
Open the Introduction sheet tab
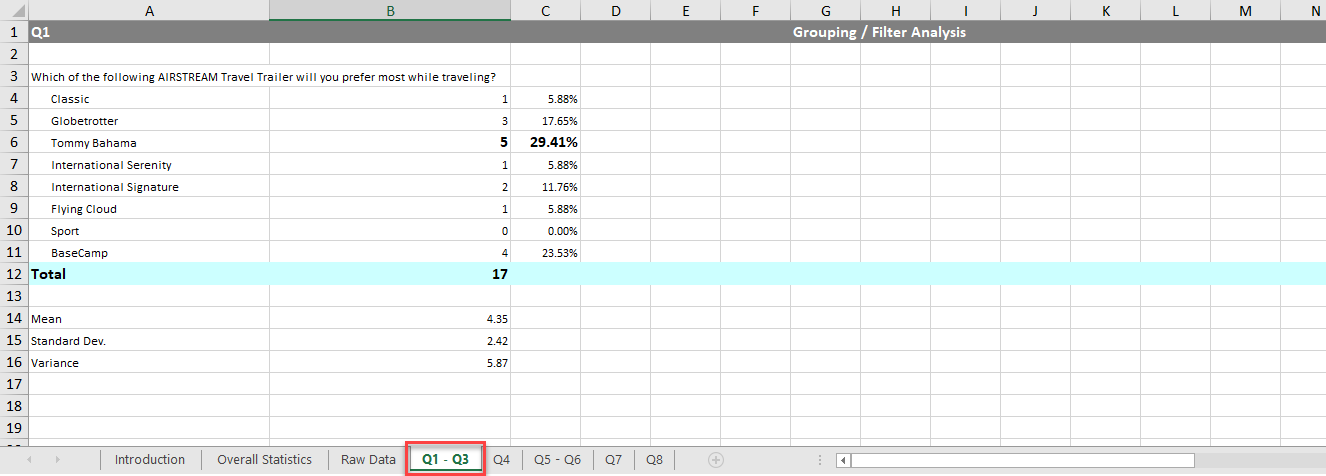pyautogui.click(x=150, y=460)
